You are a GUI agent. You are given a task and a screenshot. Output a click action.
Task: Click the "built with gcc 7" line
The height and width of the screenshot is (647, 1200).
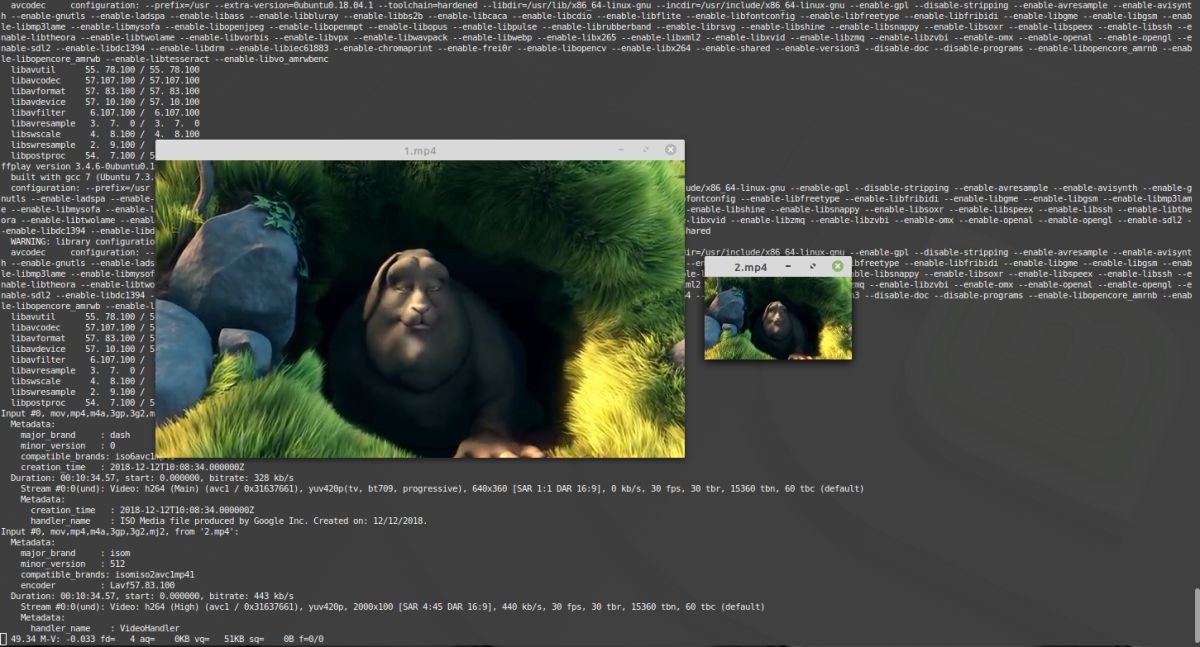pyautogui.click(x=83, y=177)
